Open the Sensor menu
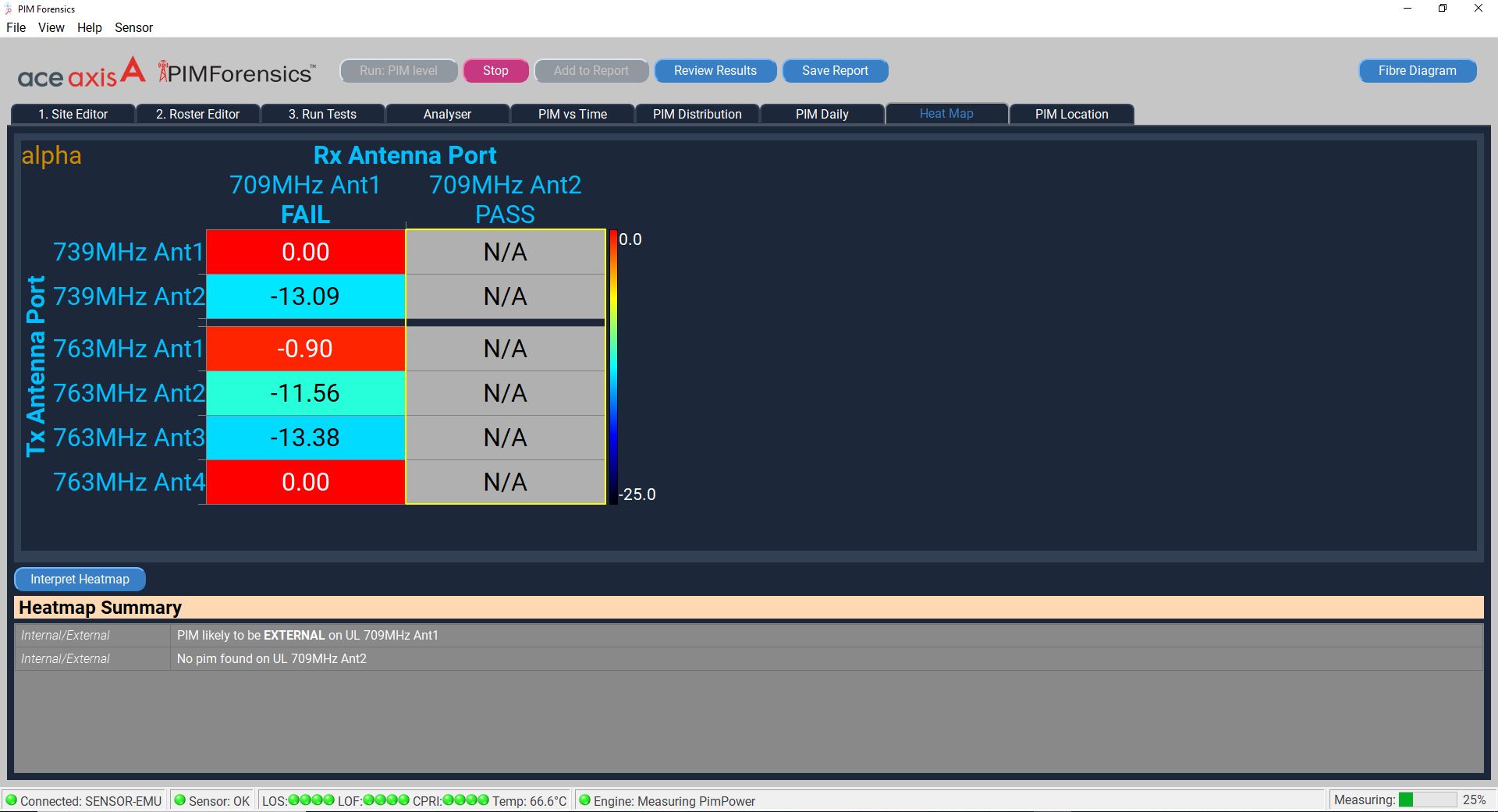The width and height of the screenshot is (1498, 812). point(133,27)
